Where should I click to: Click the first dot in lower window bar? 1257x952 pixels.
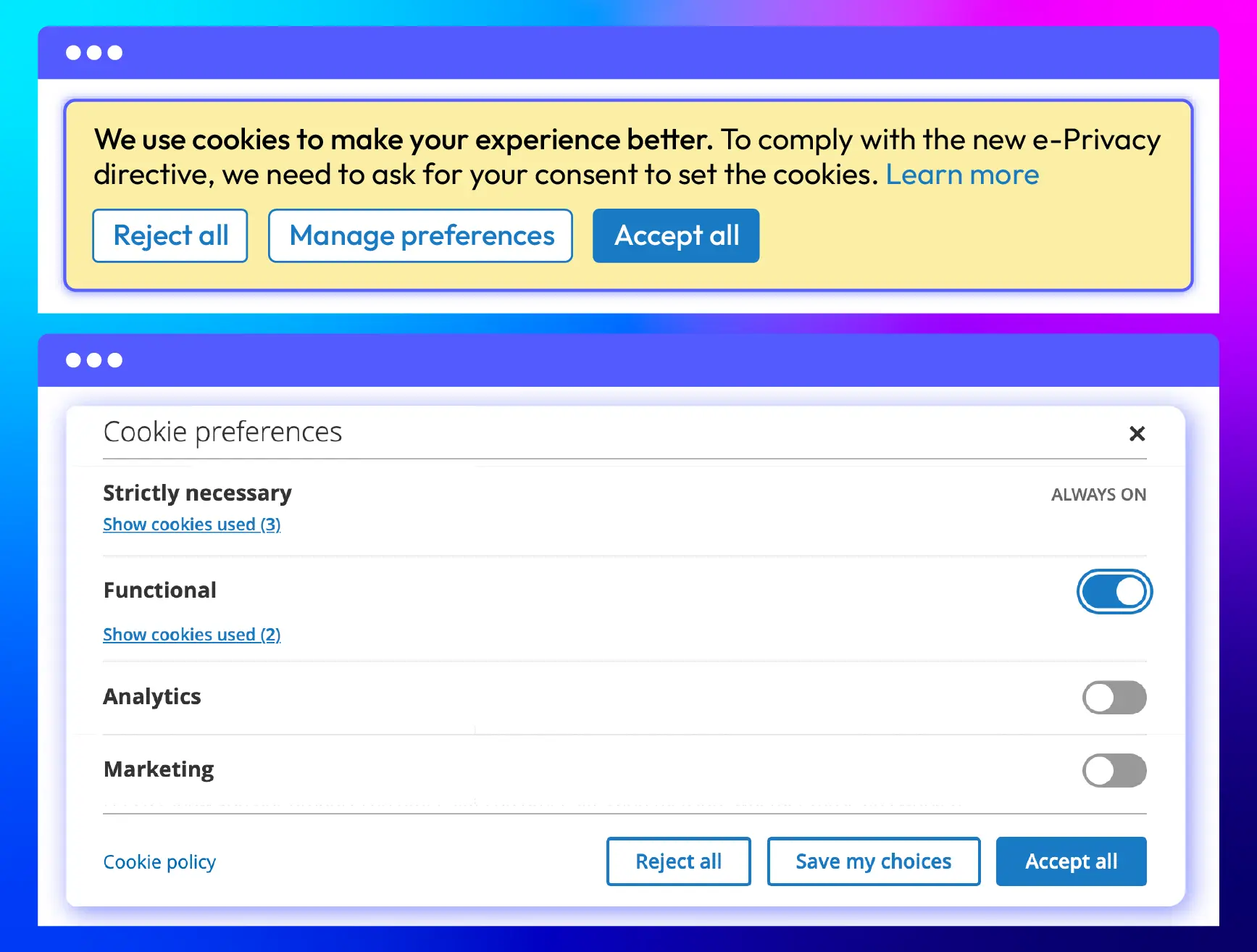[73, 360]
